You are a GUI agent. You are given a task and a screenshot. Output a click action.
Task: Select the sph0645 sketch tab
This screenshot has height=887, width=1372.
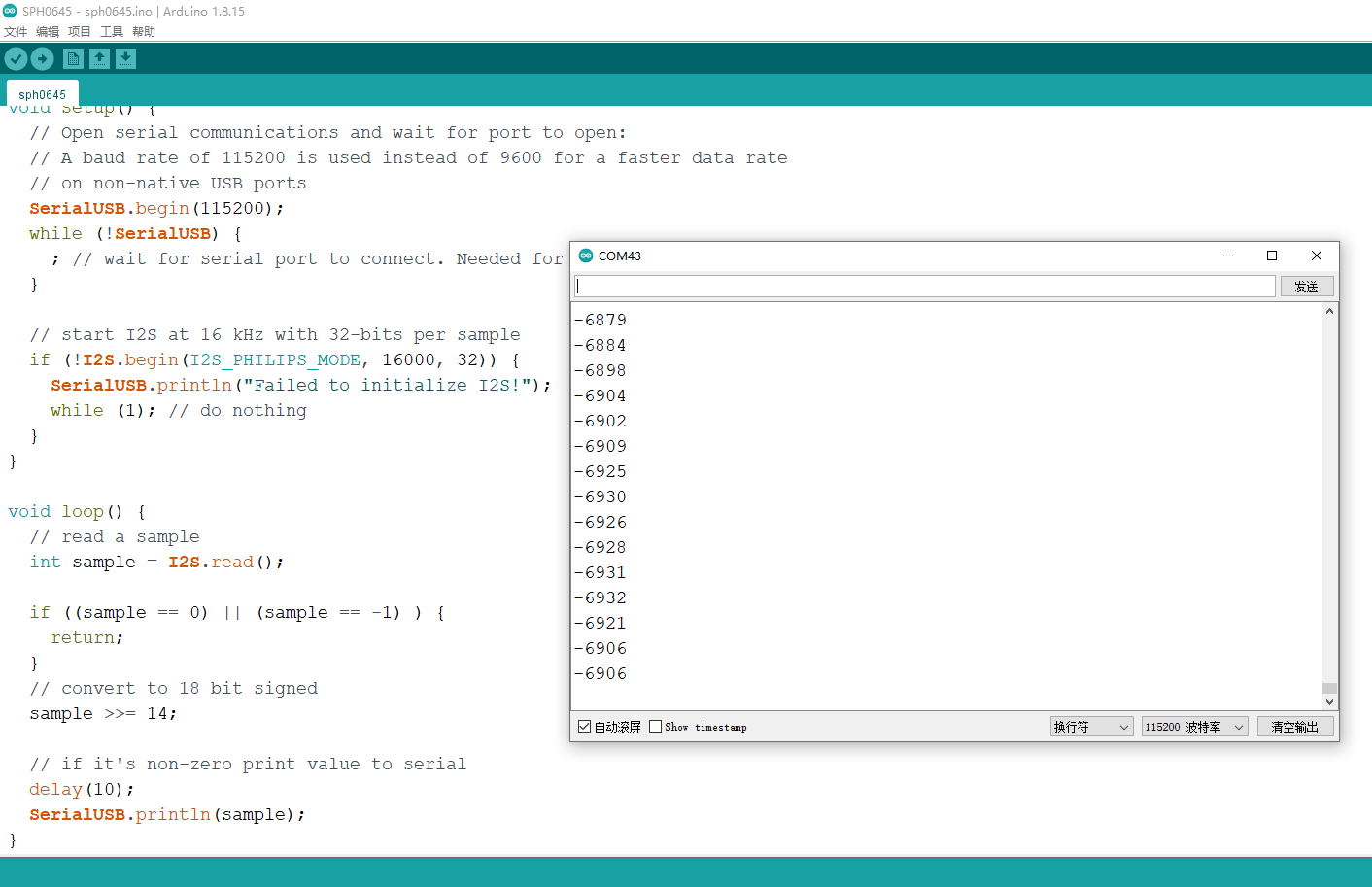[43, 94]
